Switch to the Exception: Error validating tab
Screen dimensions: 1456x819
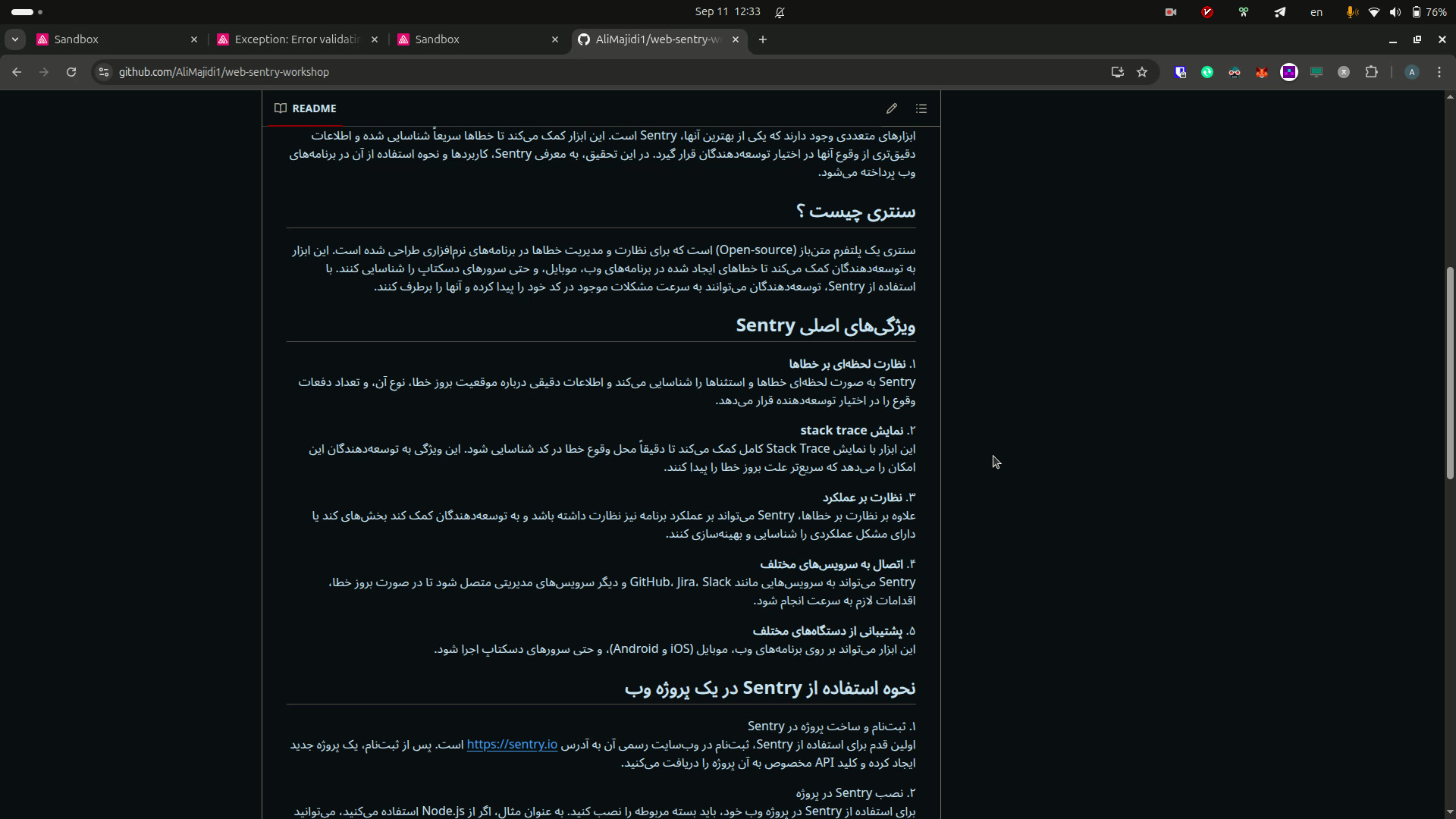[297, 39]
